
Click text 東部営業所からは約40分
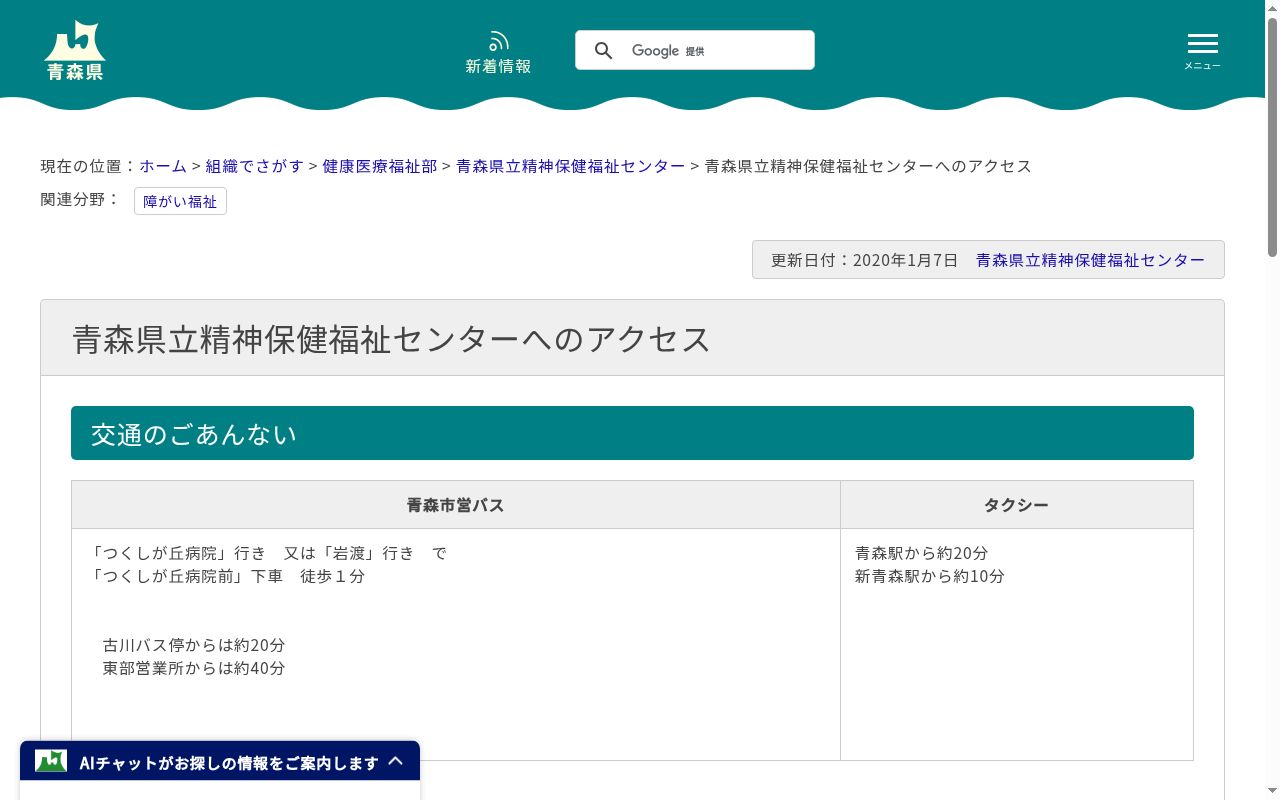[x=194, y=668]
